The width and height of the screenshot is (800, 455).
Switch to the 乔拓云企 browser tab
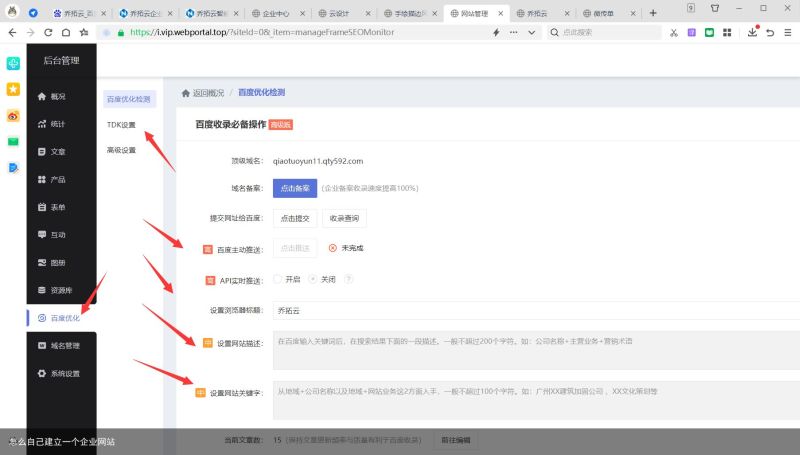(x=144, y=13)
